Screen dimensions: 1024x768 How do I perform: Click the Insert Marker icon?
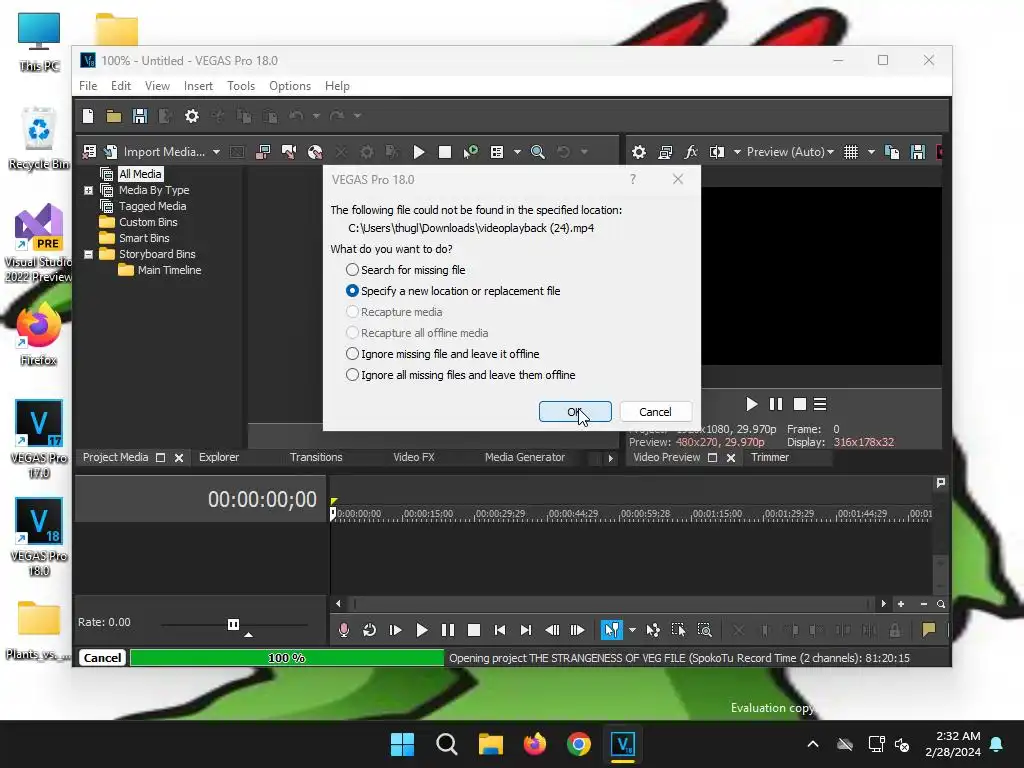[928, 630]
